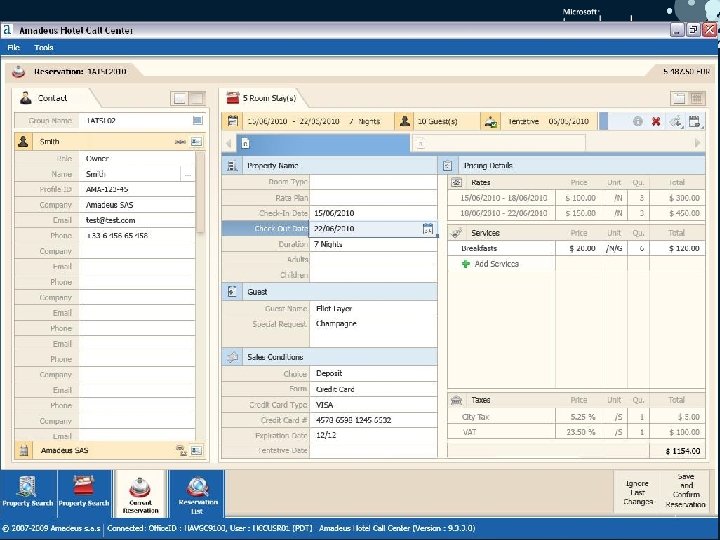The height and width of the screenshot is (540, 720).
Task: Click the Clause field Deposit
Action: tap(373, 373)
